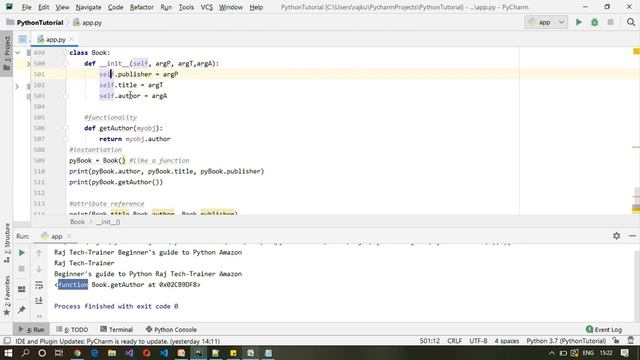Open the Project tool window sidebar tab
The image size is (640, 360).
pyautogui.click(x=7, y=53)
